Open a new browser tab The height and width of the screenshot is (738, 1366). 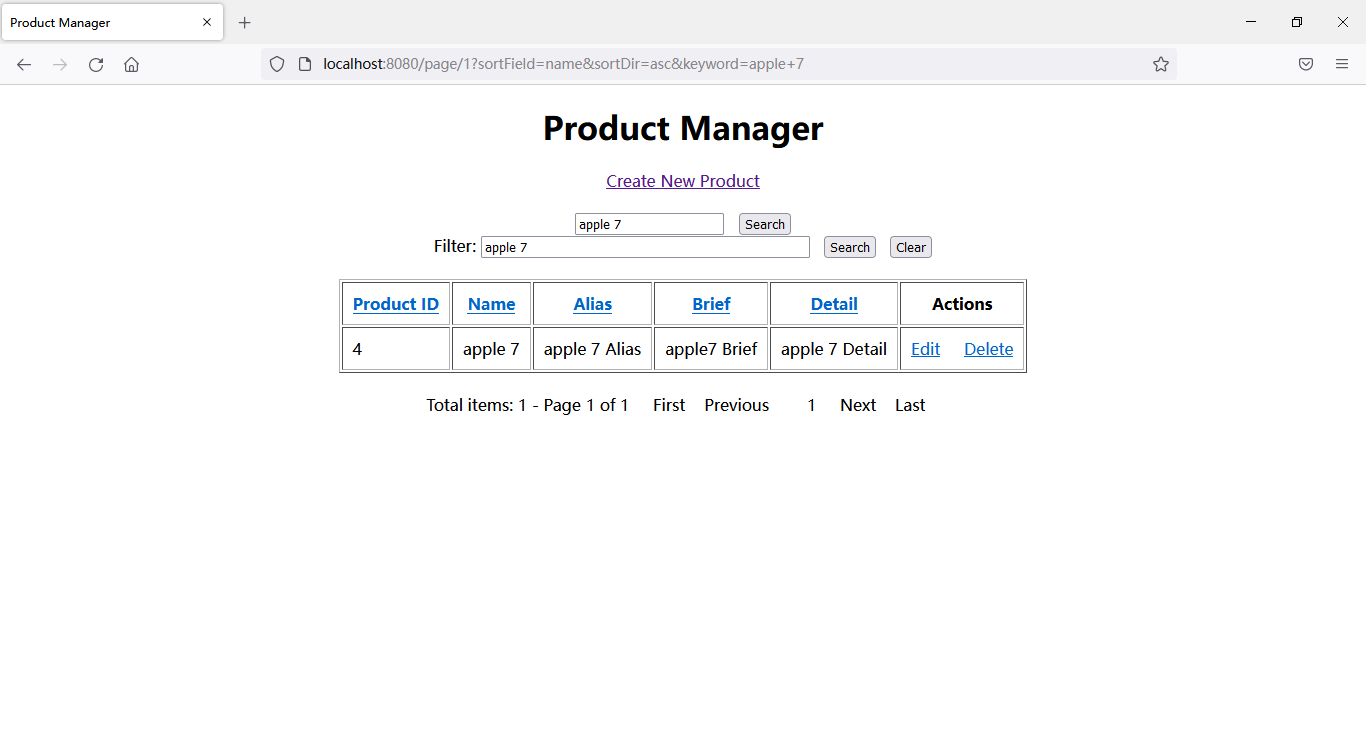tap(245, 22)
